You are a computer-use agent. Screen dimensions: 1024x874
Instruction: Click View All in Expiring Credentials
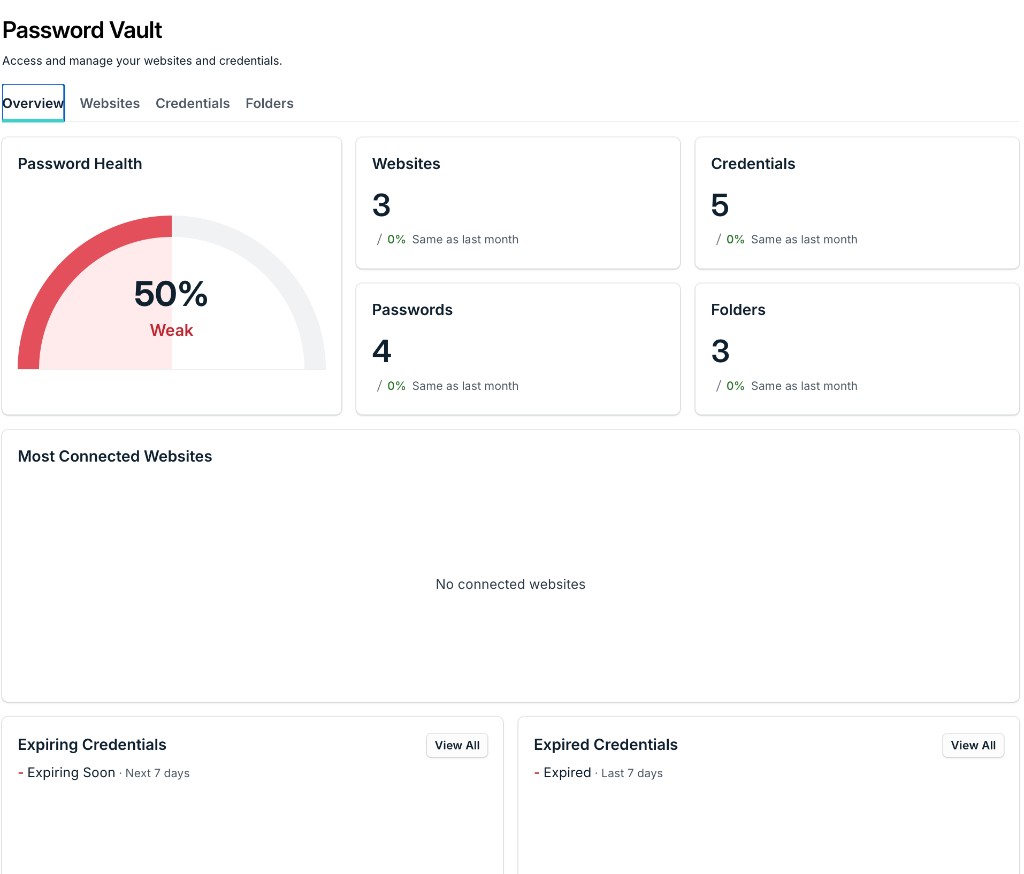click(x=457, y=745)
